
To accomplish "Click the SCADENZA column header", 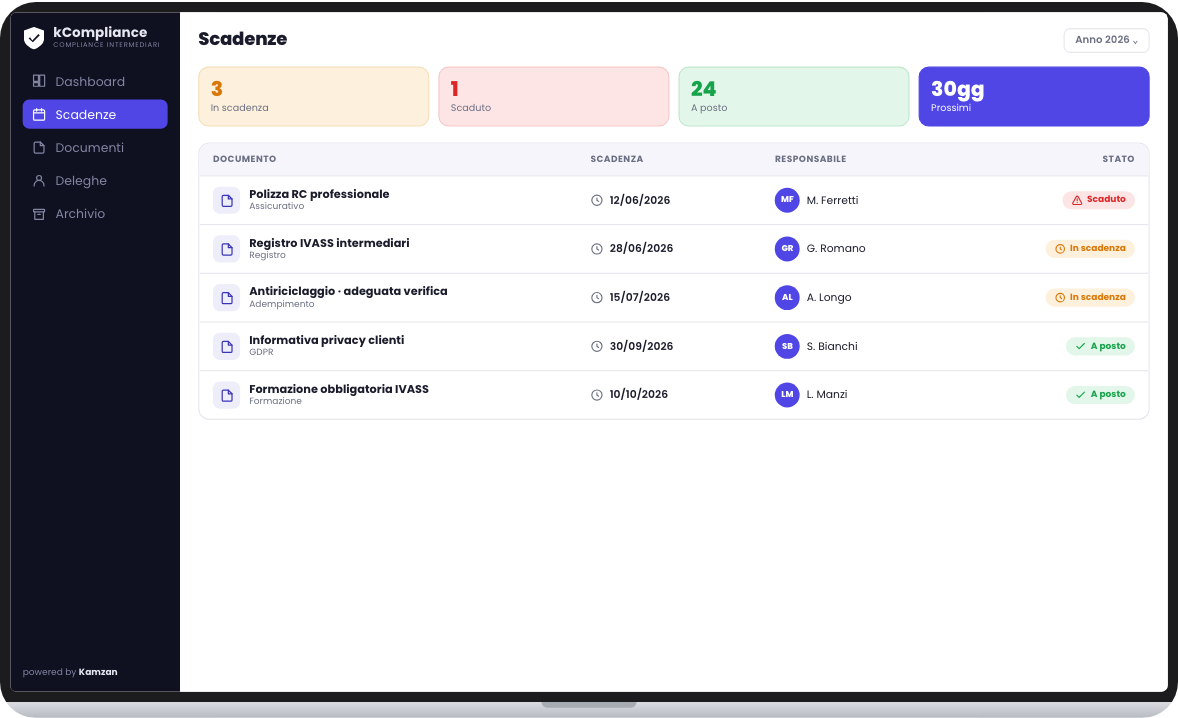I will pyautogui.click(x=616, y=159).
